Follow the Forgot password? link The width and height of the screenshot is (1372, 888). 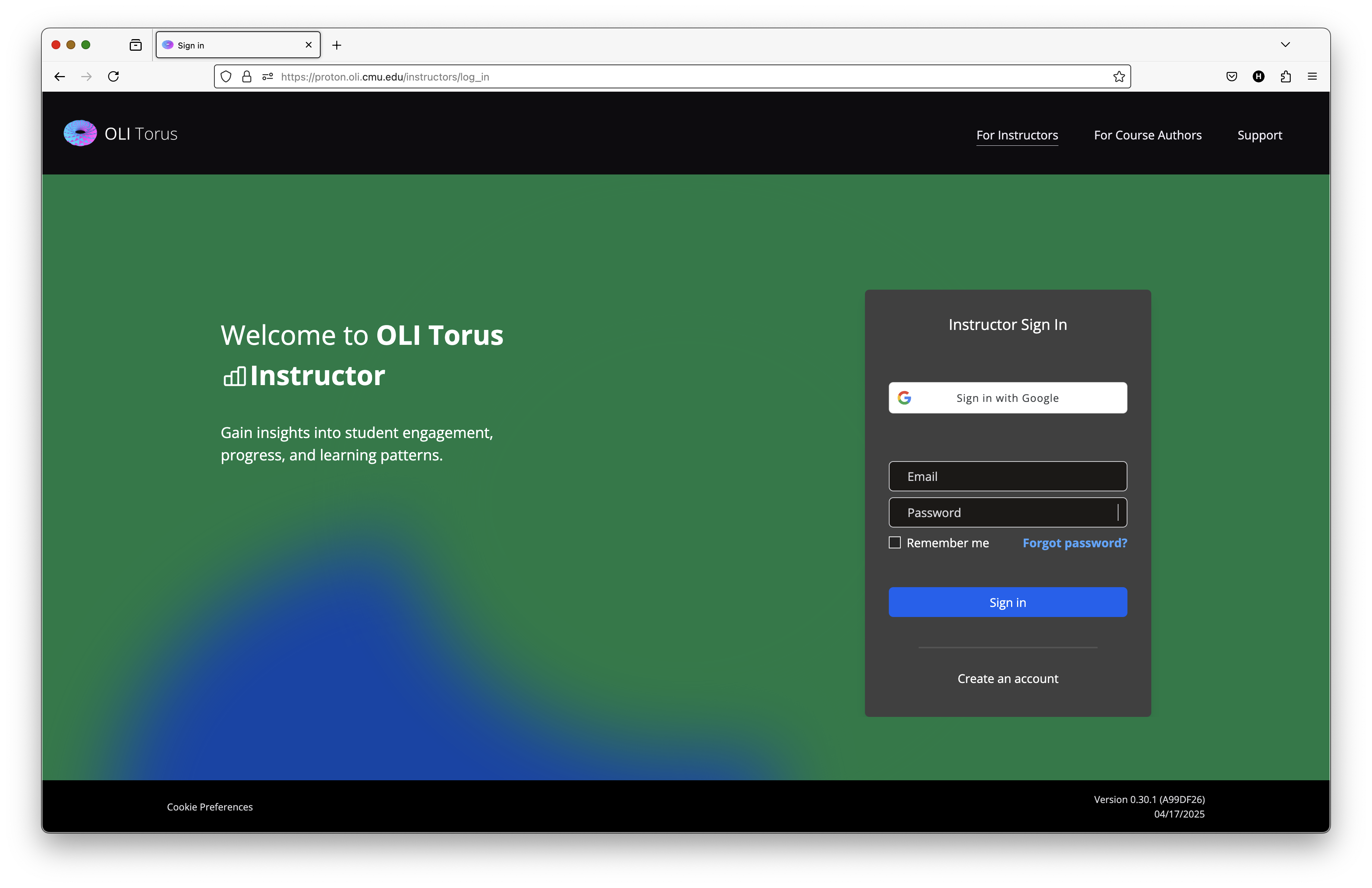coord(1074,543)
